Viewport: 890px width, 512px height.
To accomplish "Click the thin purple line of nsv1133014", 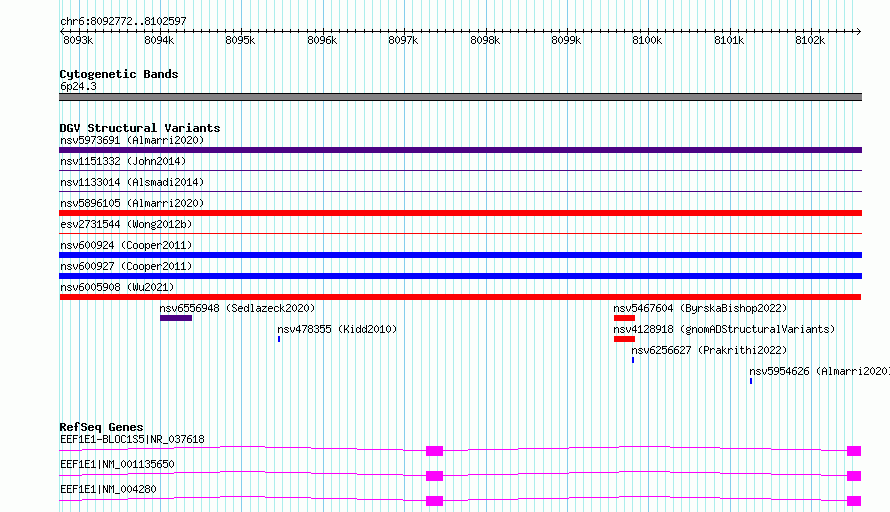I will point(460,191).
